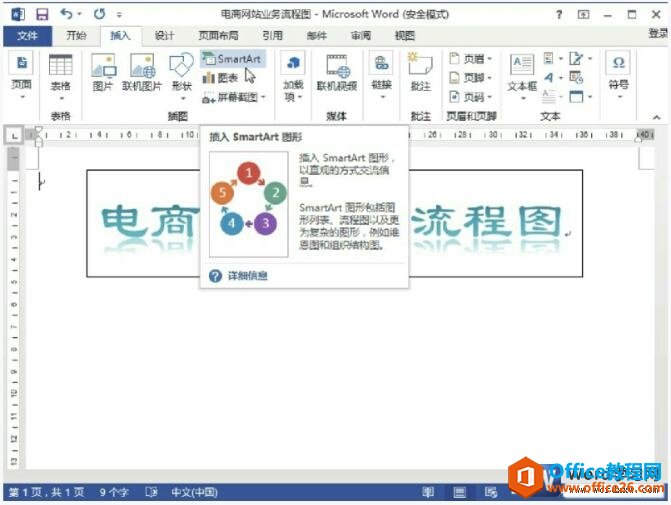671x505 pixels.
Task: Click the Word application icon in title bar
Action: coord(18,15)
